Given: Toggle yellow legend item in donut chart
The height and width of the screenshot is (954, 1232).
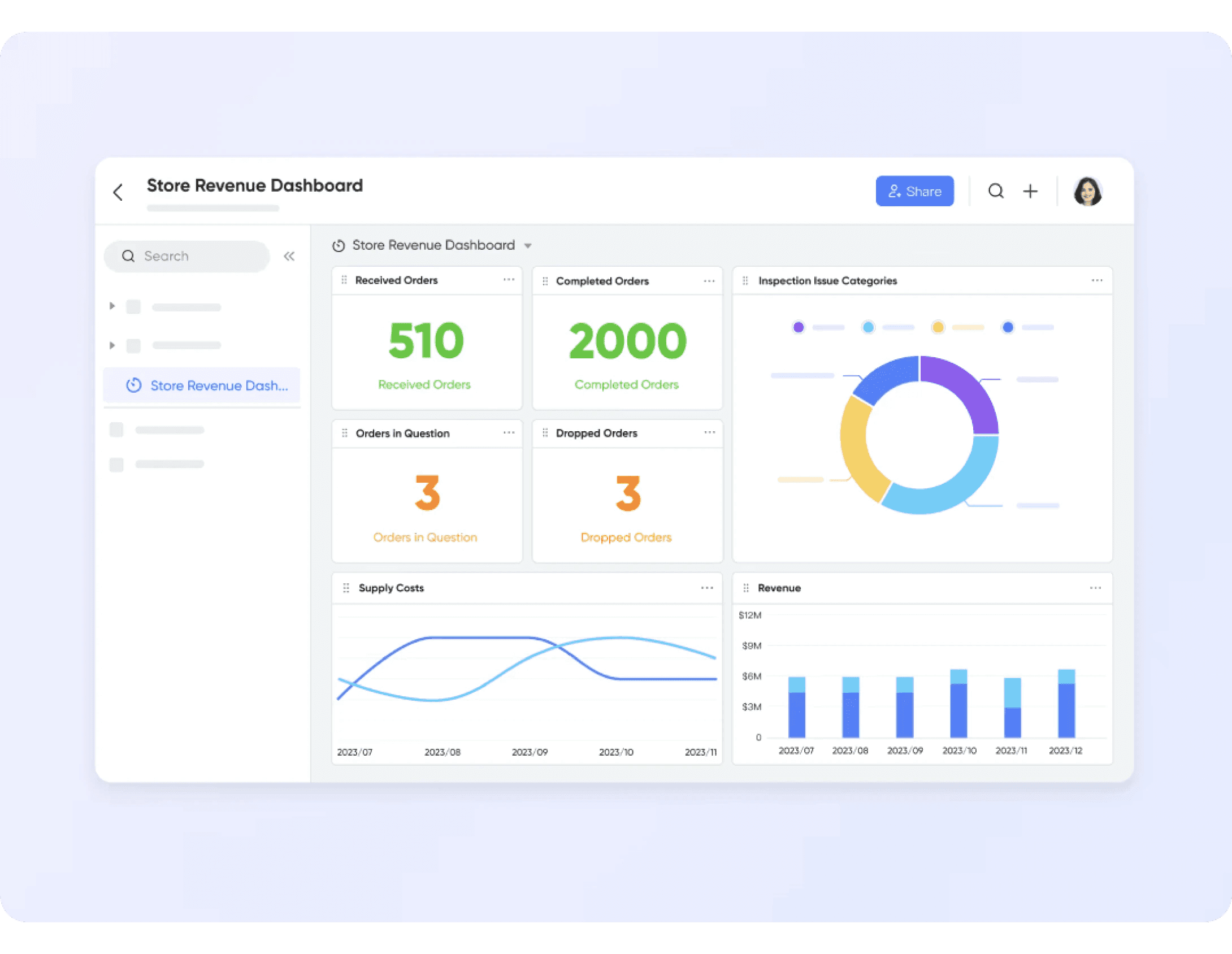Looking at the screenshot, I should coord(938,327).
